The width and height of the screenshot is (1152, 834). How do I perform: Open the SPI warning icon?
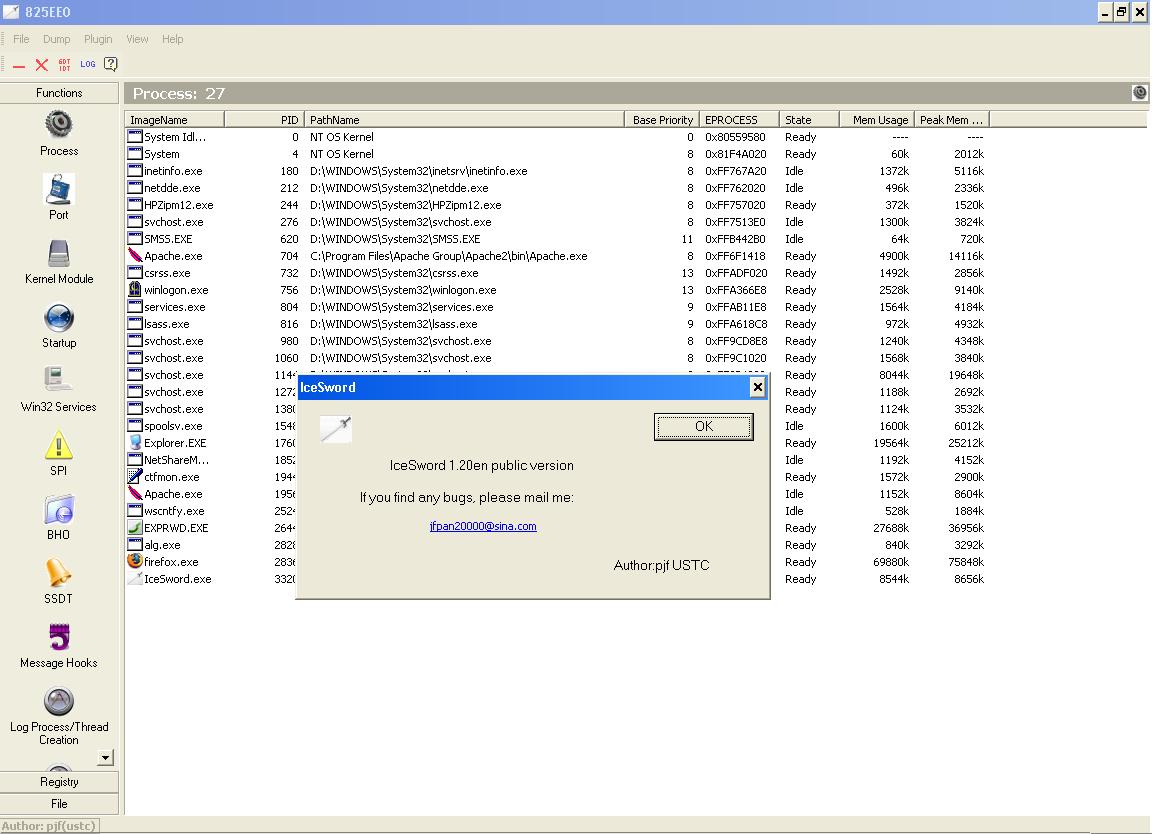tap(59, 446)
